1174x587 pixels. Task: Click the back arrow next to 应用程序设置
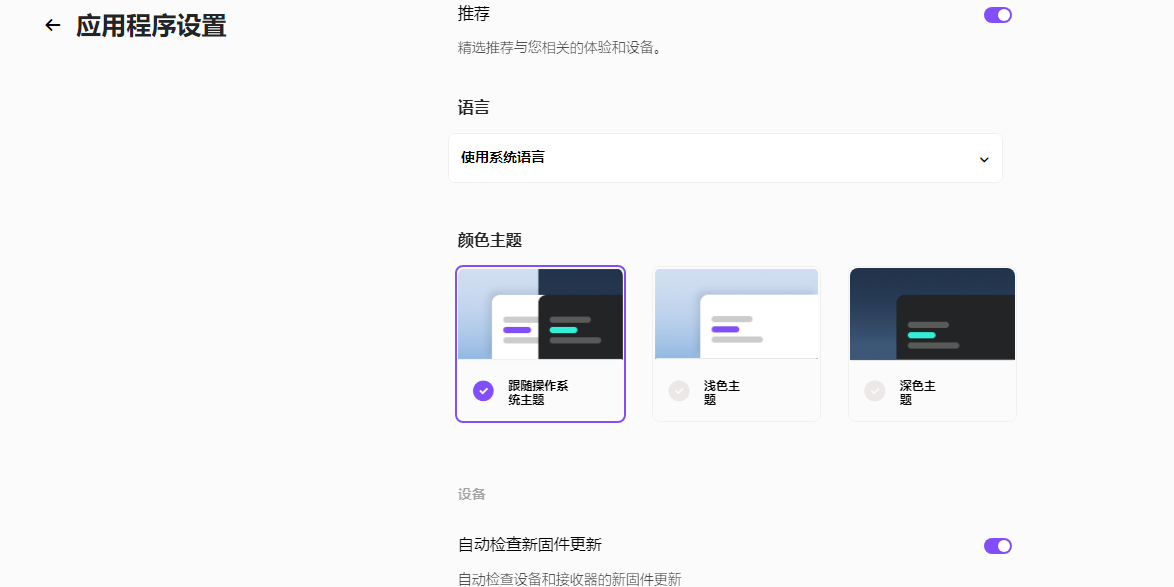coord(53,26)
